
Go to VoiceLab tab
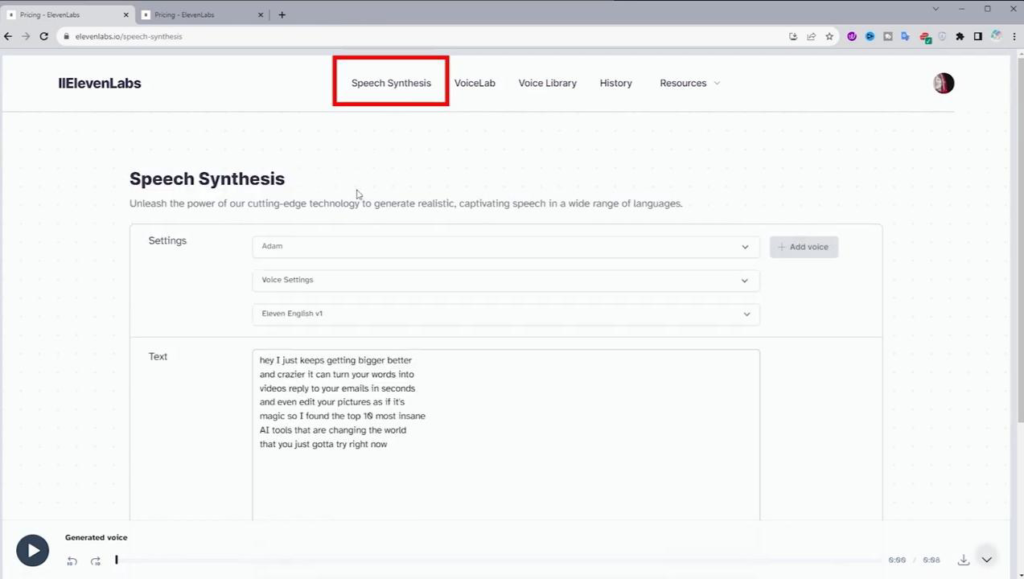474,83
